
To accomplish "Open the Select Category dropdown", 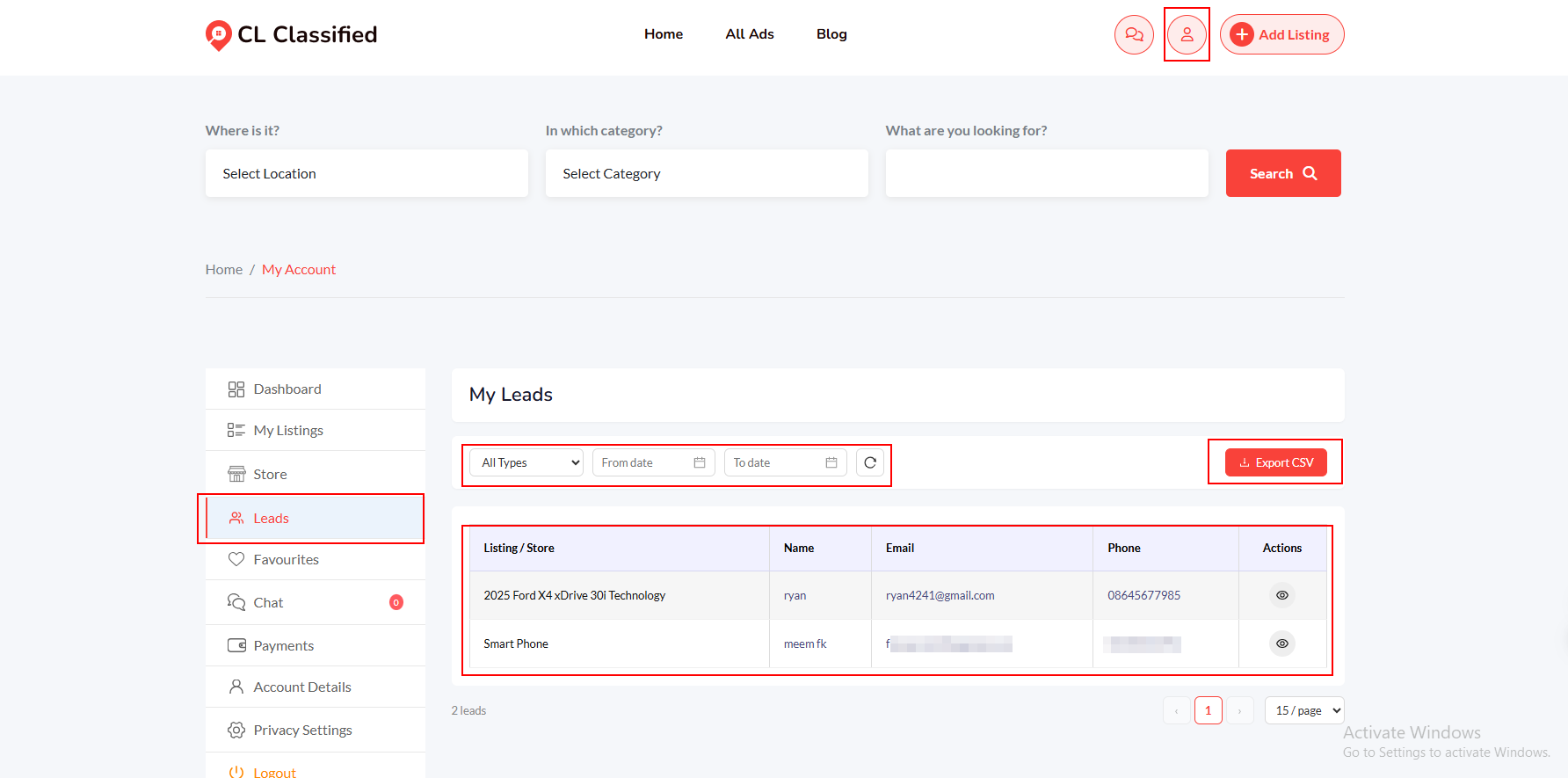I will (x=707, y=173).
